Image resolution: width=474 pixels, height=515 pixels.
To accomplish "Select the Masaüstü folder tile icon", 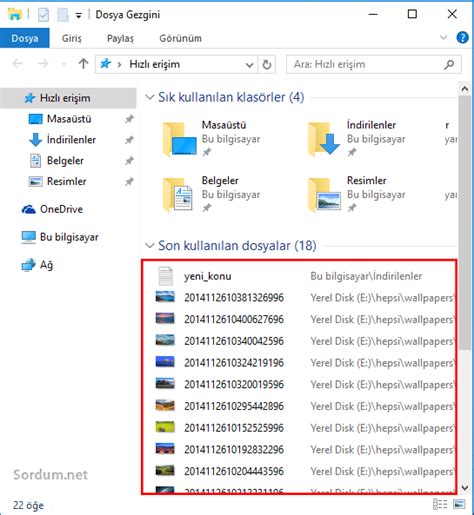I will tap(179, 139).
